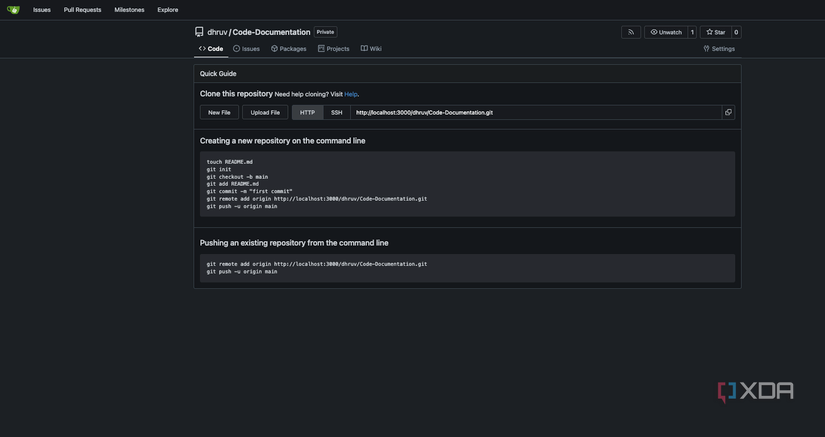Open the repository RSS feed icon
The width and height of the screenshot is (825, 437).
coord(631,32)
